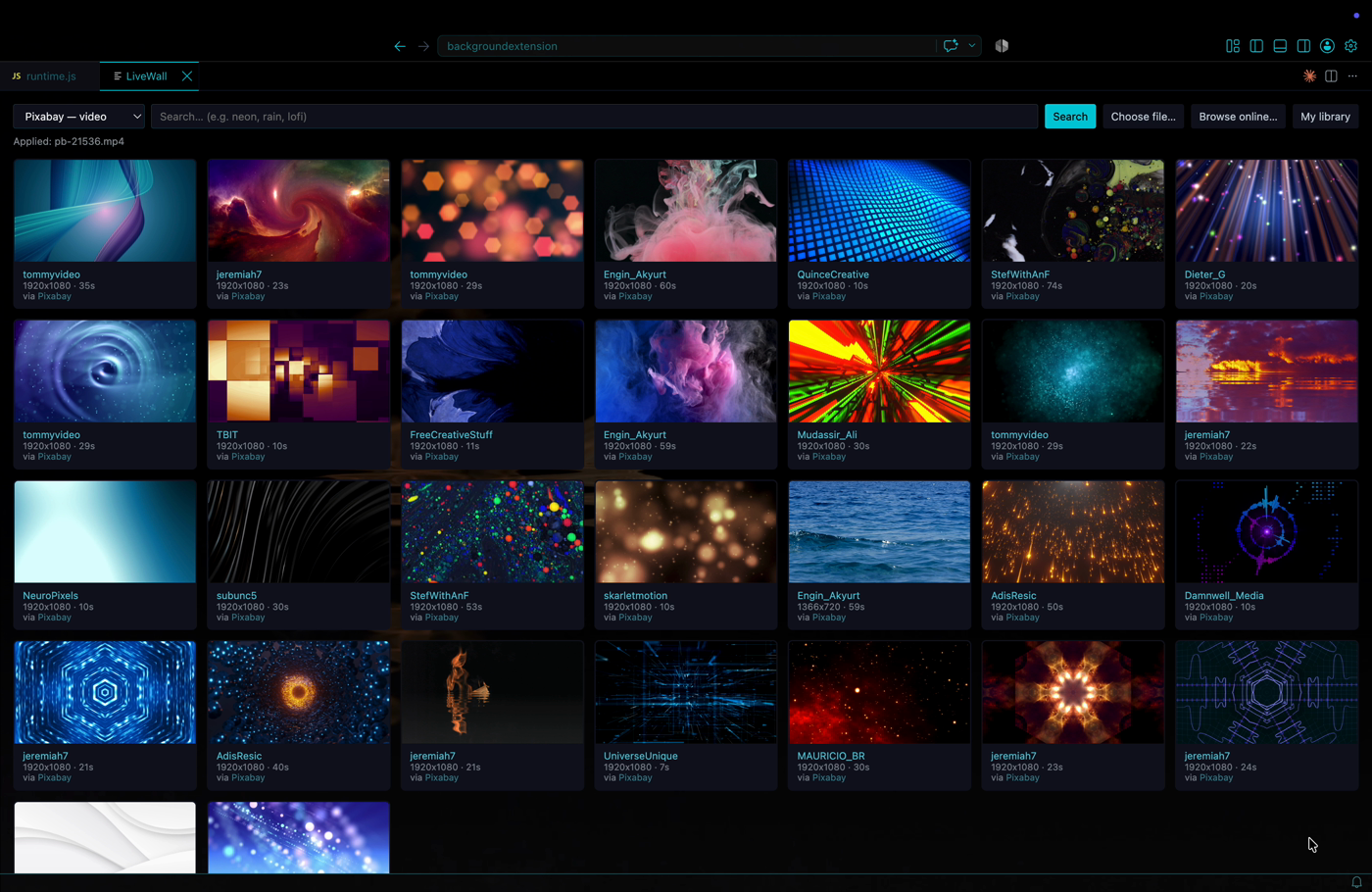Select NeuroPixels cyan gradient thumbnail

coord(105,532)
